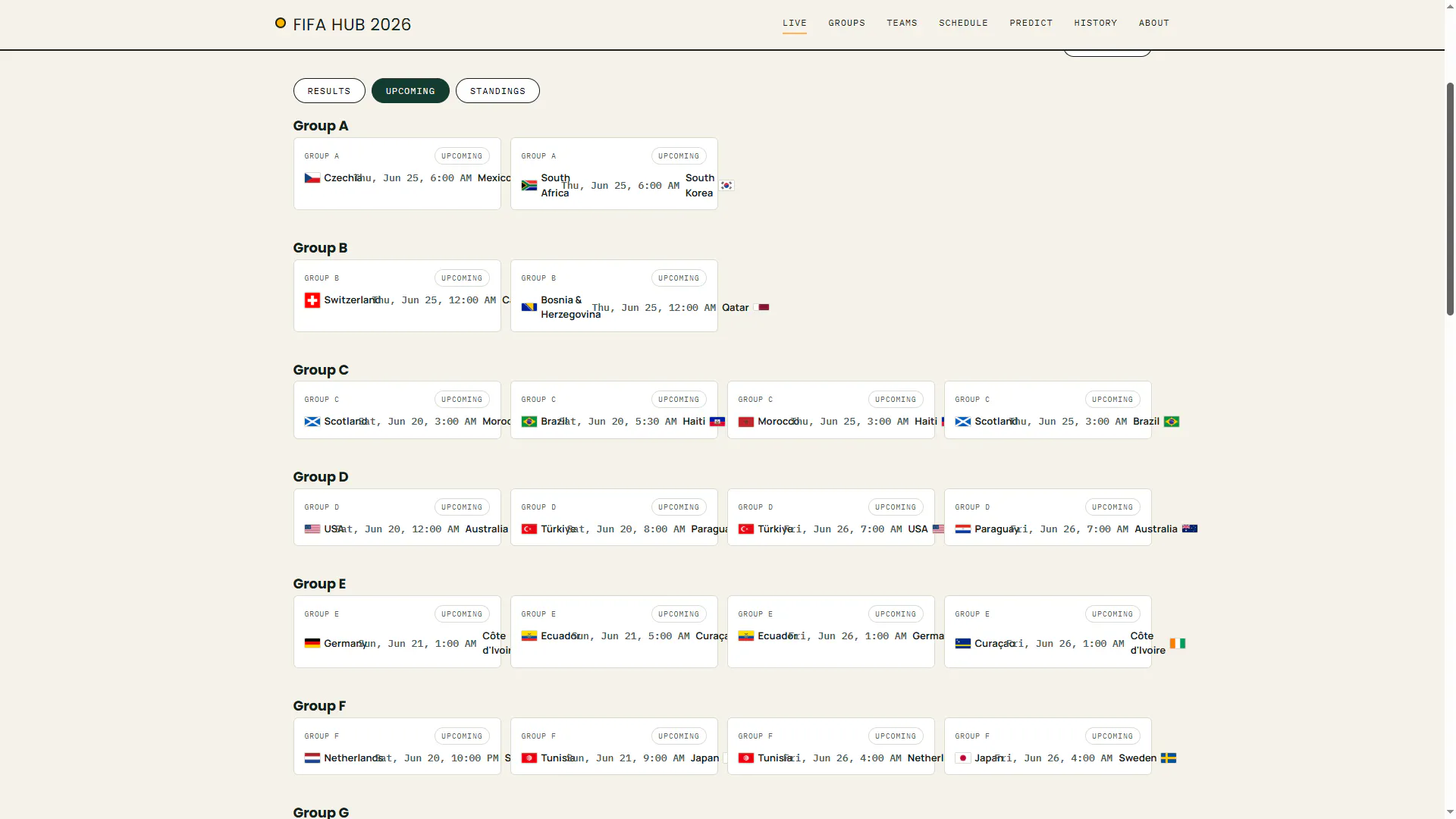Click Tunisia flag in the Fri Jun 26 match
1456x819 pixels.
click(745, 758)
